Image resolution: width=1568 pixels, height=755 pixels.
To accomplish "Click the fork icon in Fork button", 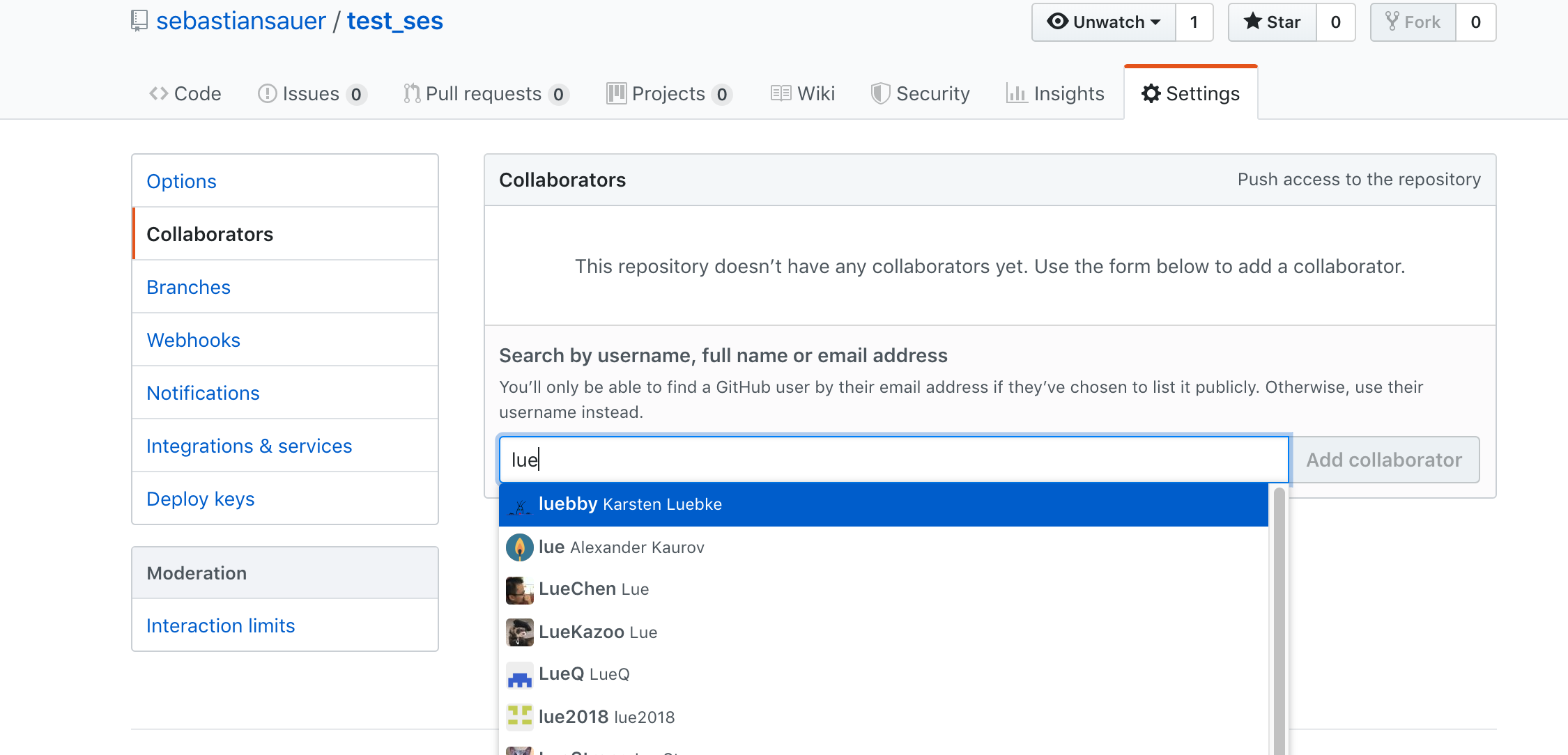I will pyautogui.click(x=1392, y=22).
